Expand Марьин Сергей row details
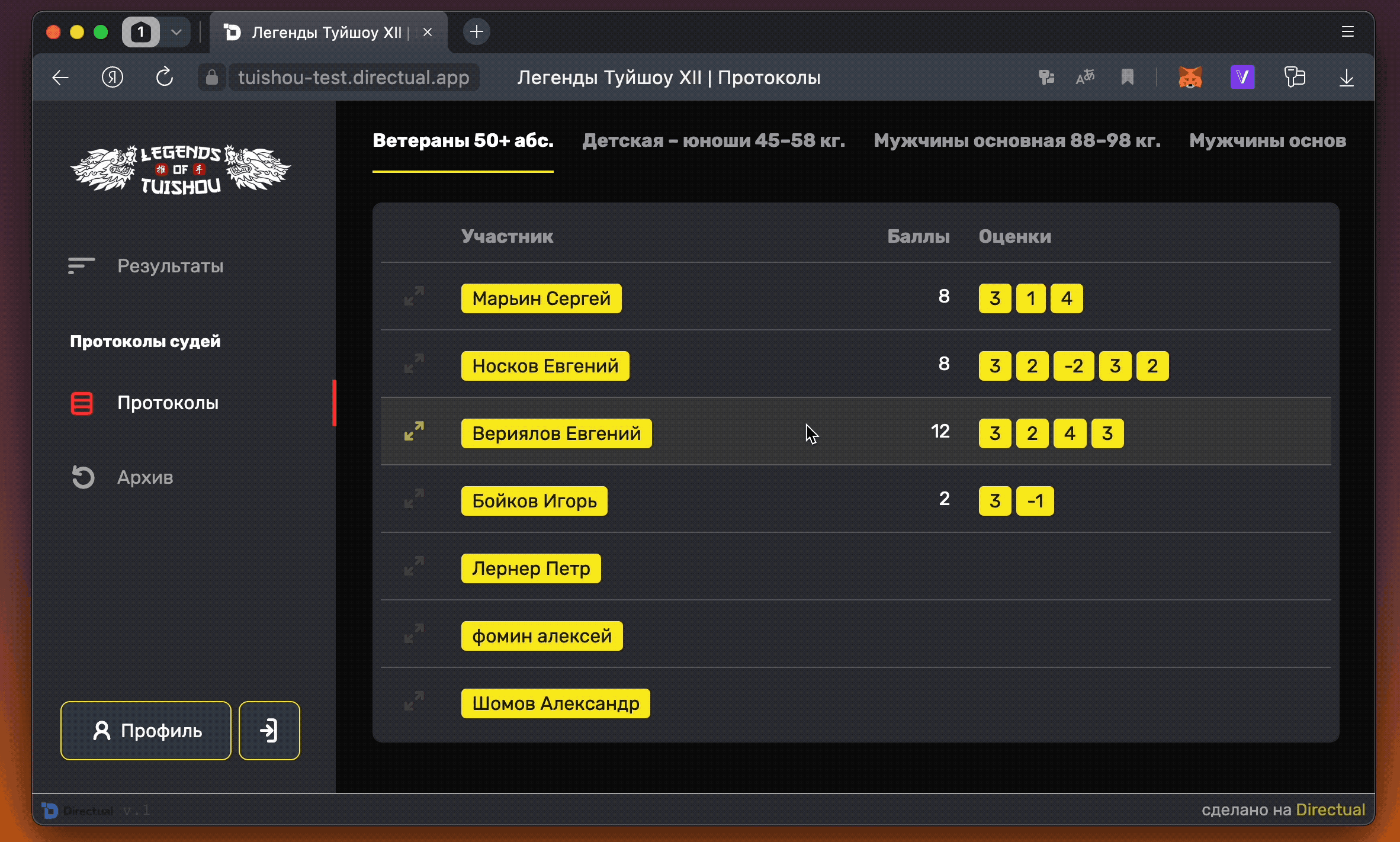The width and height of the screenshot is (1400, 842). (414, 296)
